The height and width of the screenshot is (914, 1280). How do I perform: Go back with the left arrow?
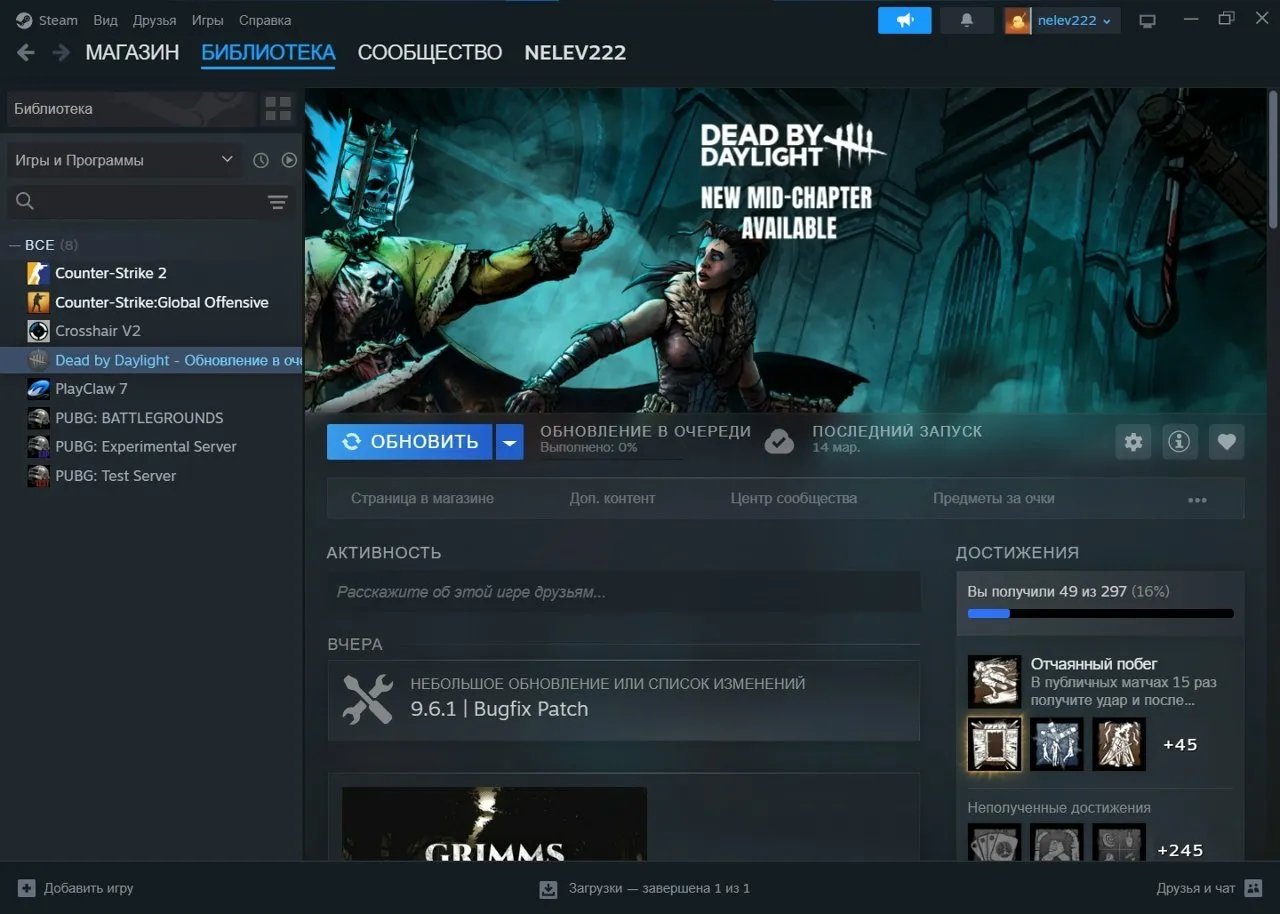pos(26,53)
